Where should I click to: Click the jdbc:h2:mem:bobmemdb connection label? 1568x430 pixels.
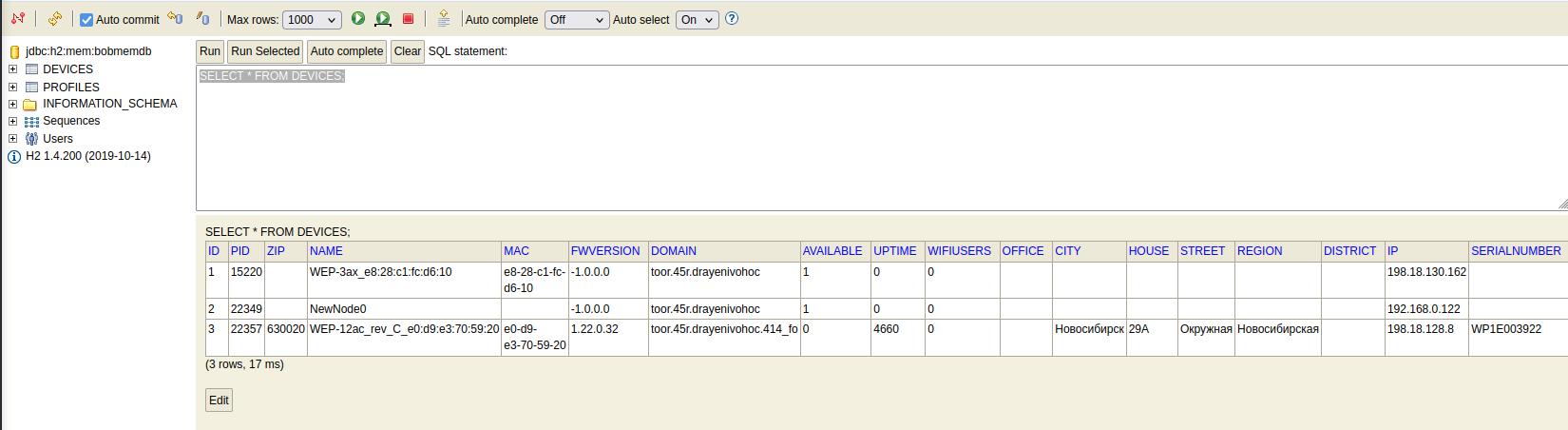point(88,51)
